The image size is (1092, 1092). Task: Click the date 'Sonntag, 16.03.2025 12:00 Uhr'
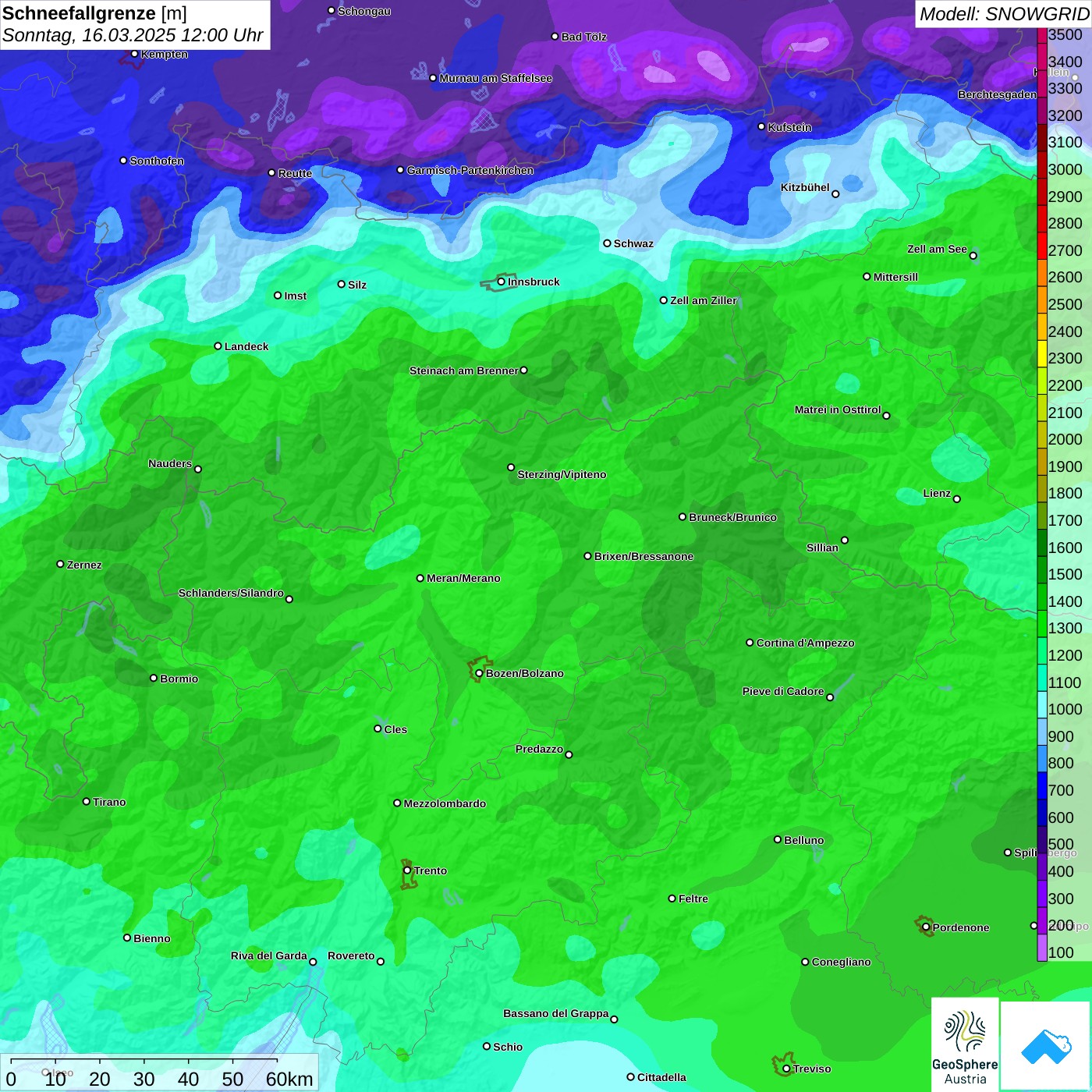coord(133,35)
